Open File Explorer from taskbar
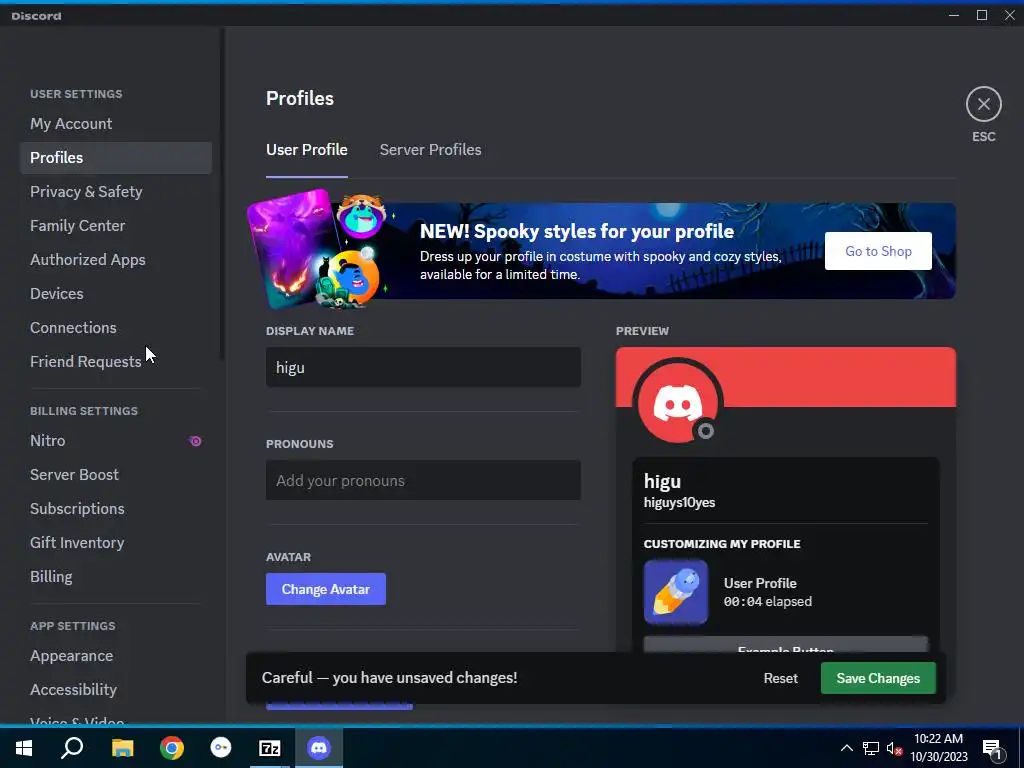Viewport: 1024px width, 768px height. point(122,748)
